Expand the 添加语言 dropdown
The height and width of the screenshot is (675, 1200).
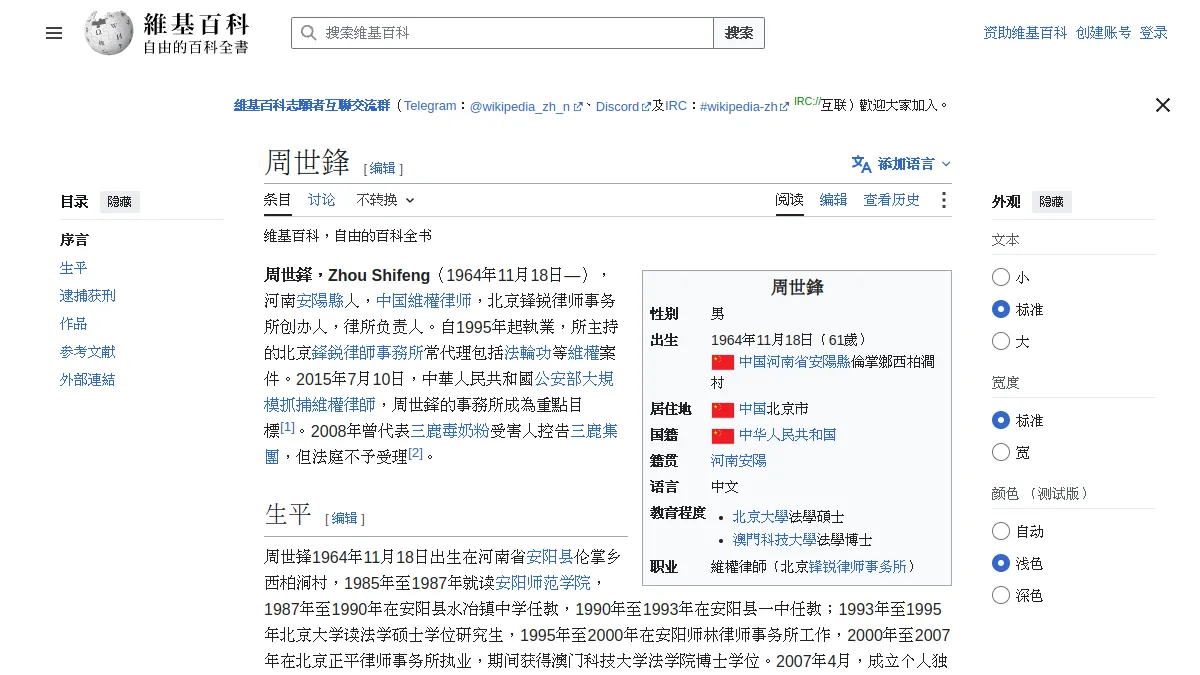(x=901, y=164)
